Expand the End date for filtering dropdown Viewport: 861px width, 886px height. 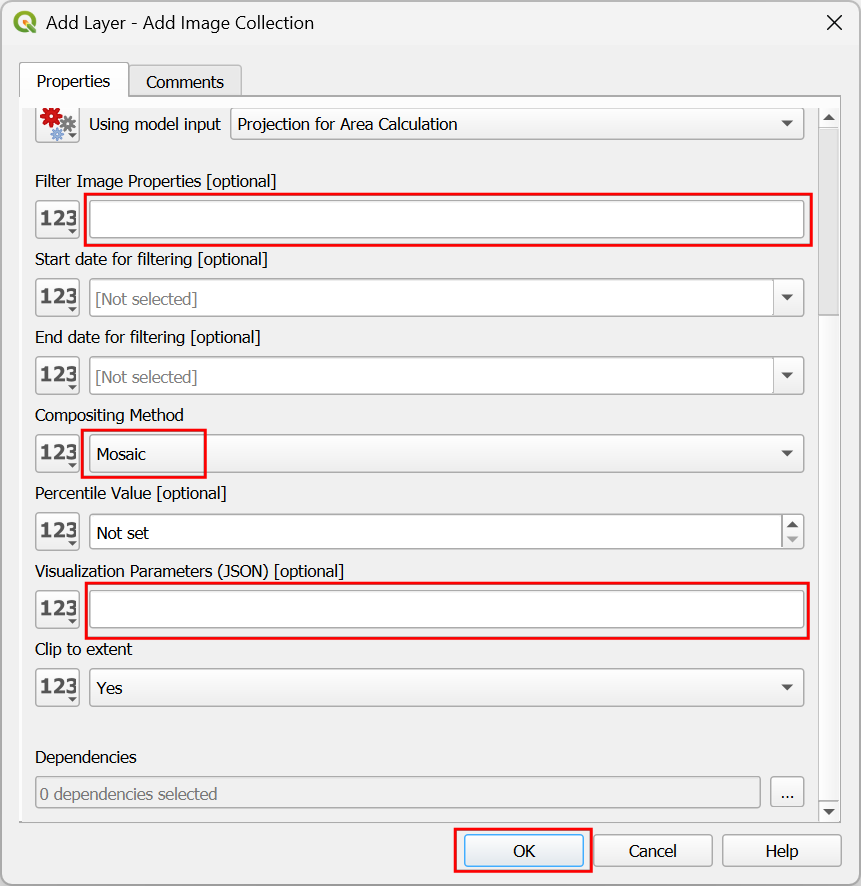[x=788, y=376]
